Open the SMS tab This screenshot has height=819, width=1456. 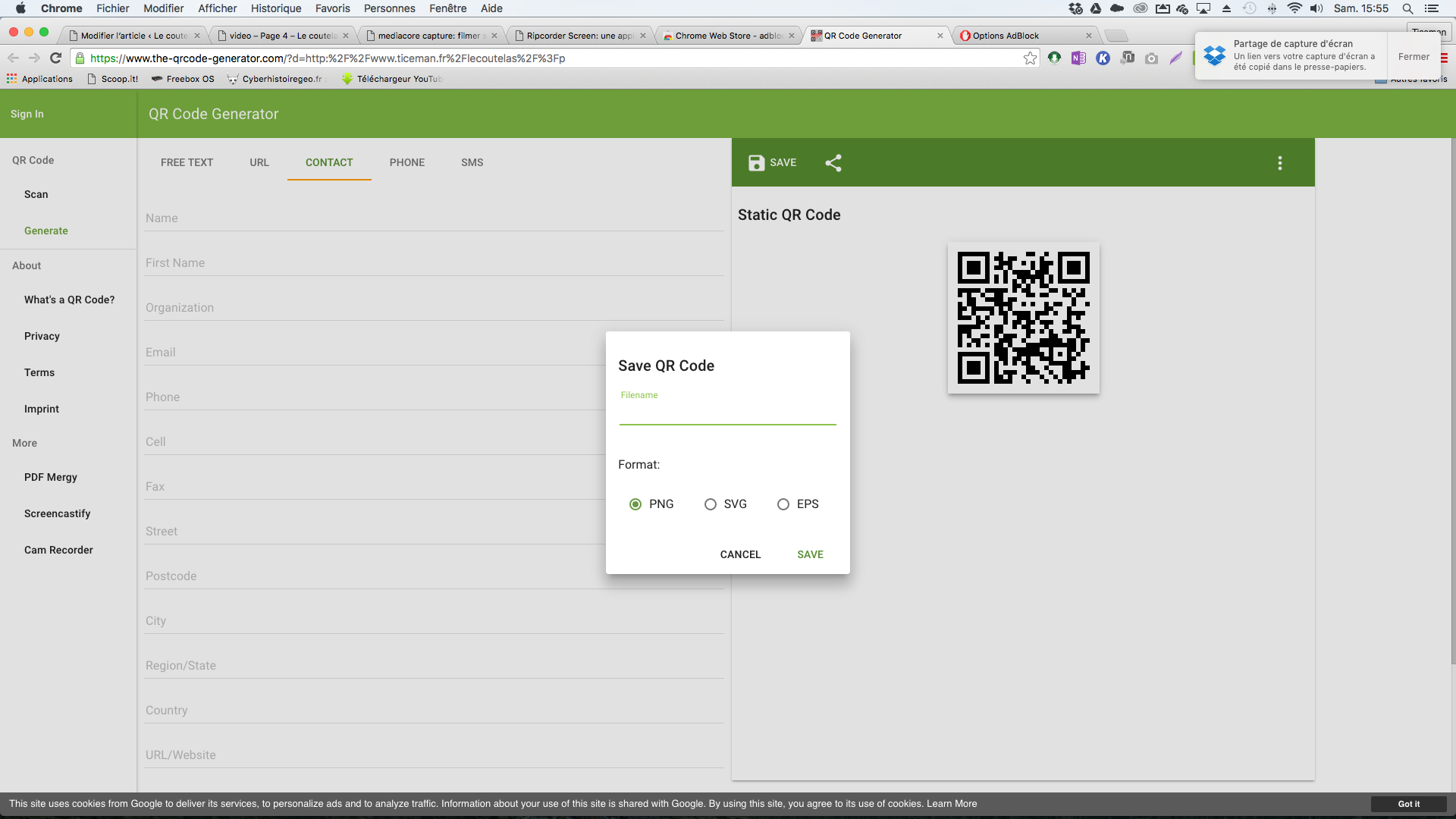click(x=472, y=162)
